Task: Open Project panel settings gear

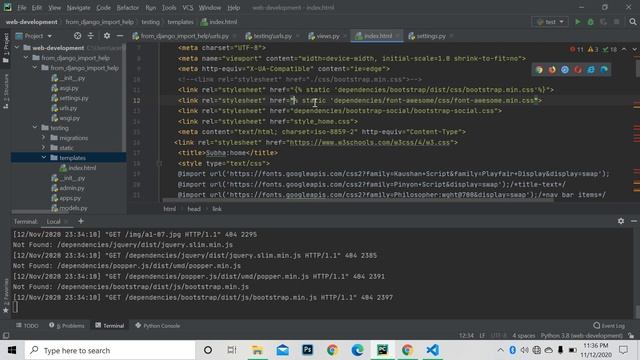Action: click(107, 36)
